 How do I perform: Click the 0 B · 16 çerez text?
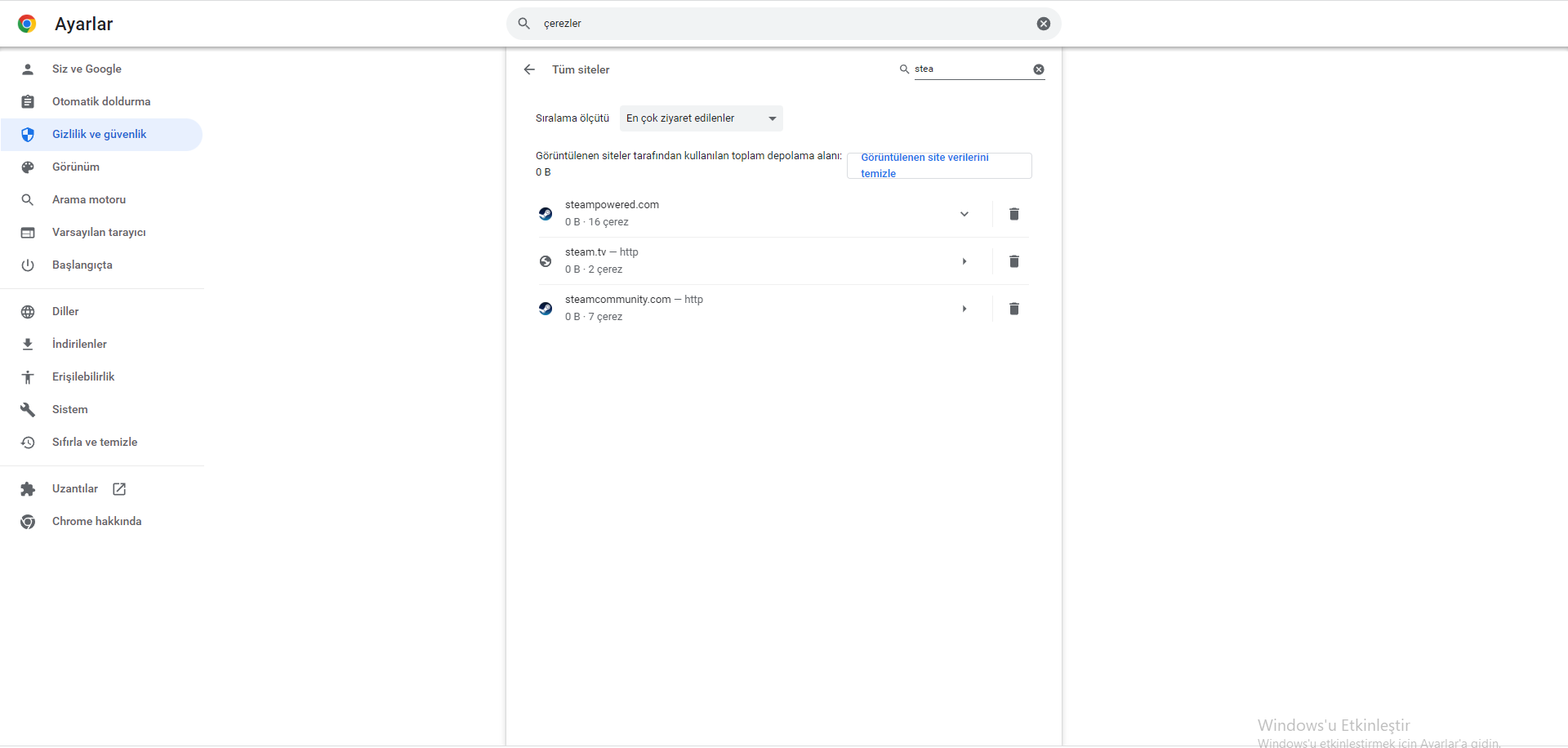tap(597, 222)
